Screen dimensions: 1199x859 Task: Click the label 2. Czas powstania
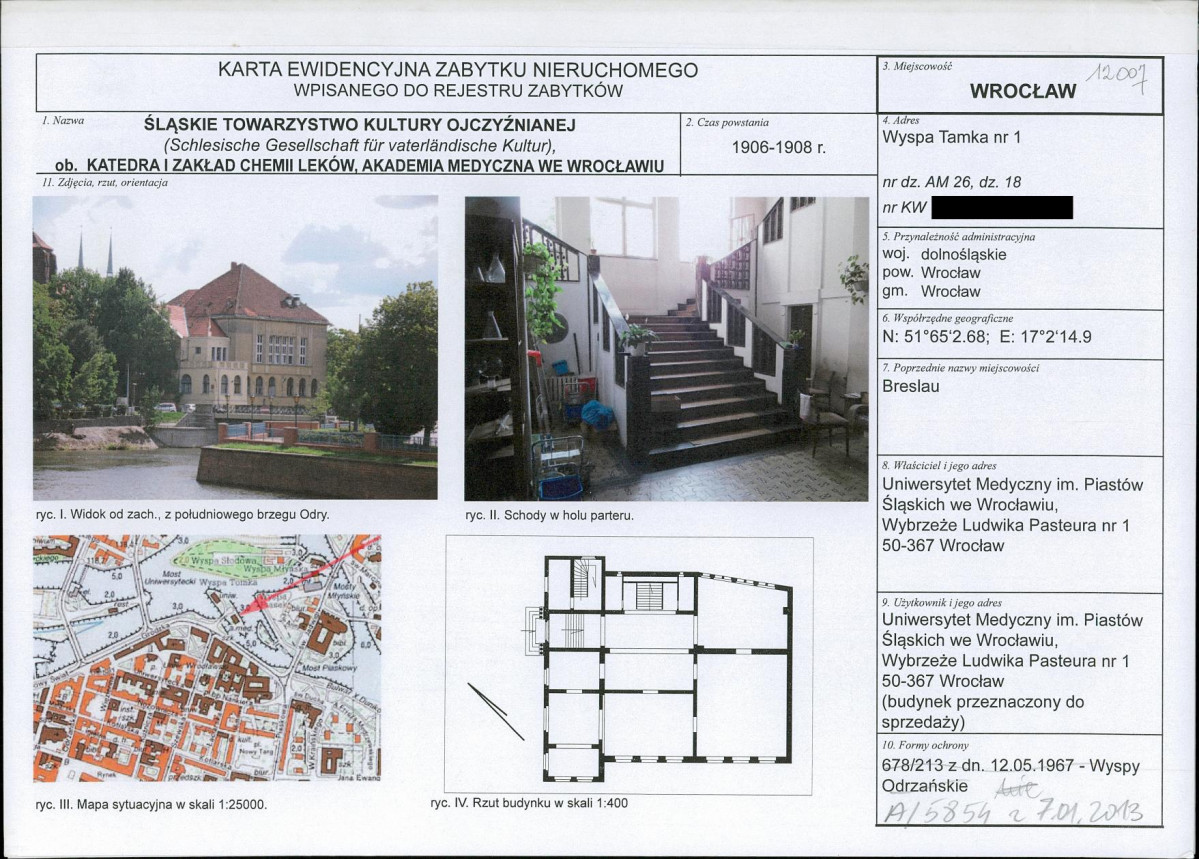point(727,122)
